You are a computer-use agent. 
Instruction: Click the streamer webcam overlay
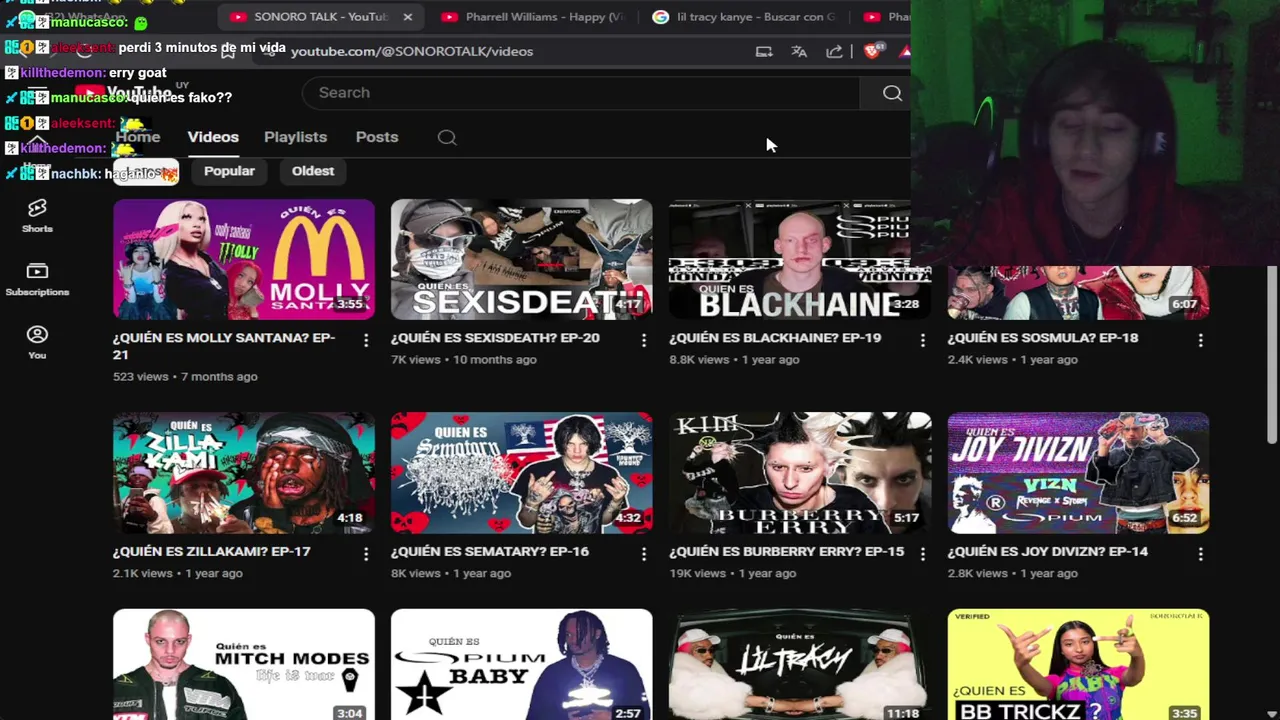click(x=1095, y=132)
